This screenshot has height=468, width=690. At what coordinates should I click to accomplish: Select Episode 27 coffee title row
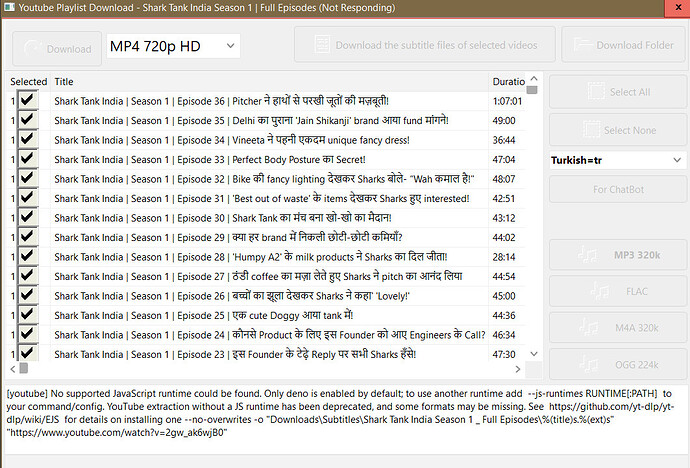point(258,276)
